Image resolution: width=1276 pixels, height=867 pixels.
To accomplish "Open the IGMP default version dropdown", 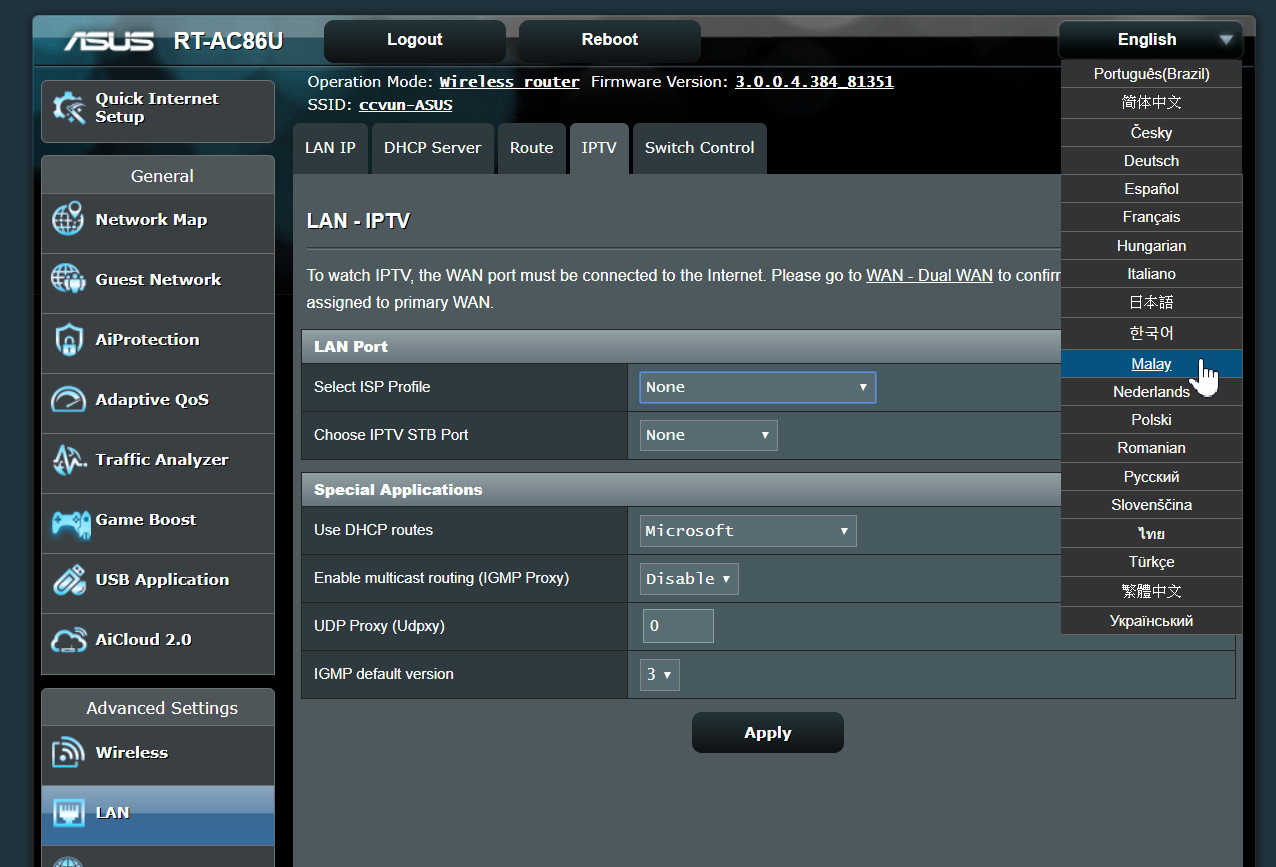I will coord(659,675).
